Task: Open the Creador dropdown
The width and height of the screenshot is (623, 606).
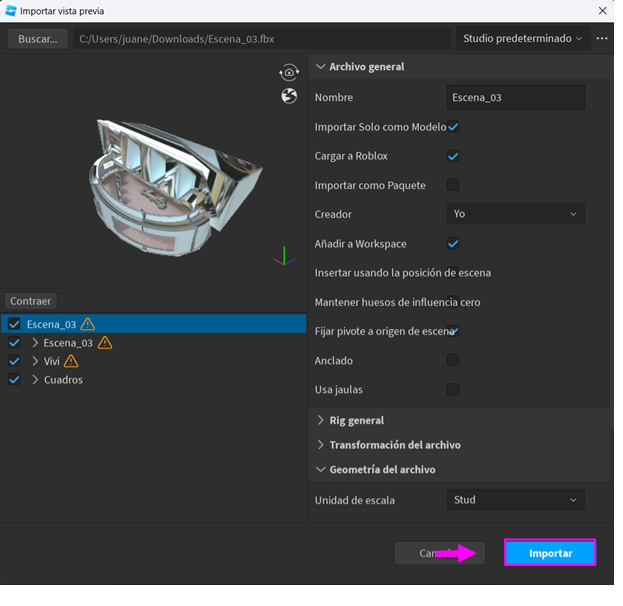Action: click(515, 214)
